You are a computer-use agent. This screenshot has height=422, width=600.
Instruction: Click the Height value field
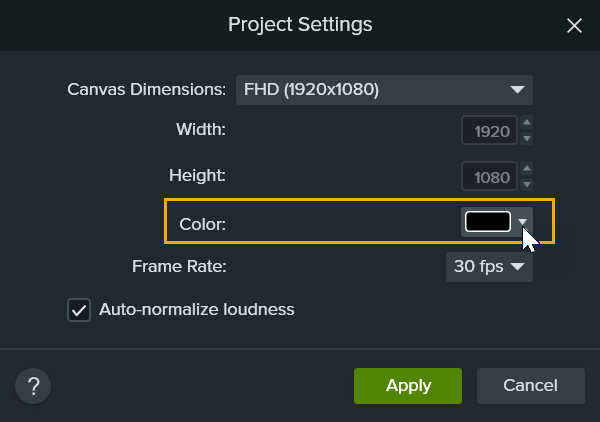click(489, 177)
